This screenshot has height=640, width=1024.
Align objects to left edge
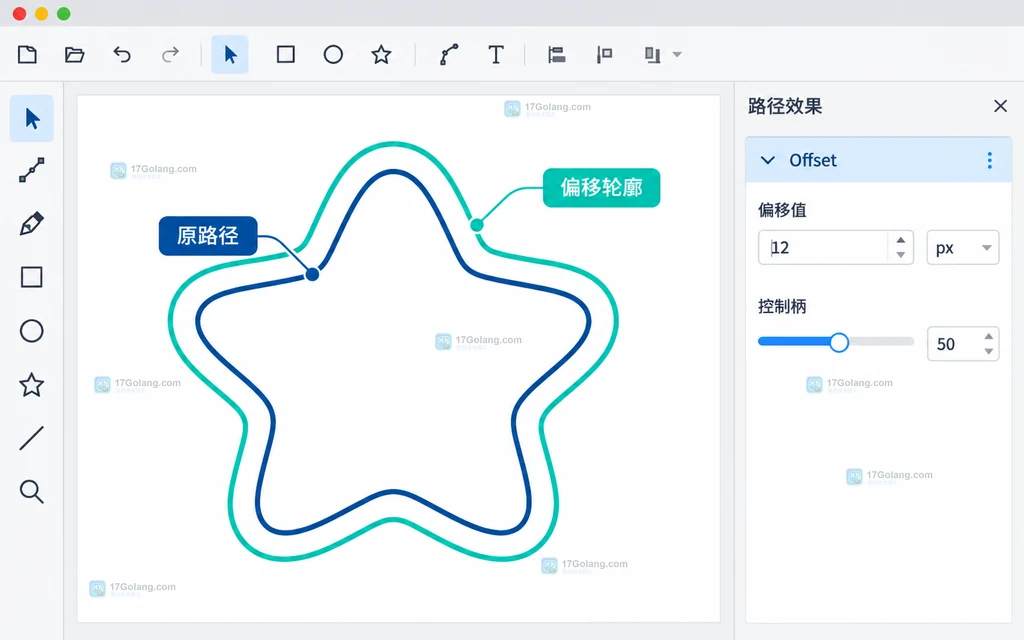(556, 55)
